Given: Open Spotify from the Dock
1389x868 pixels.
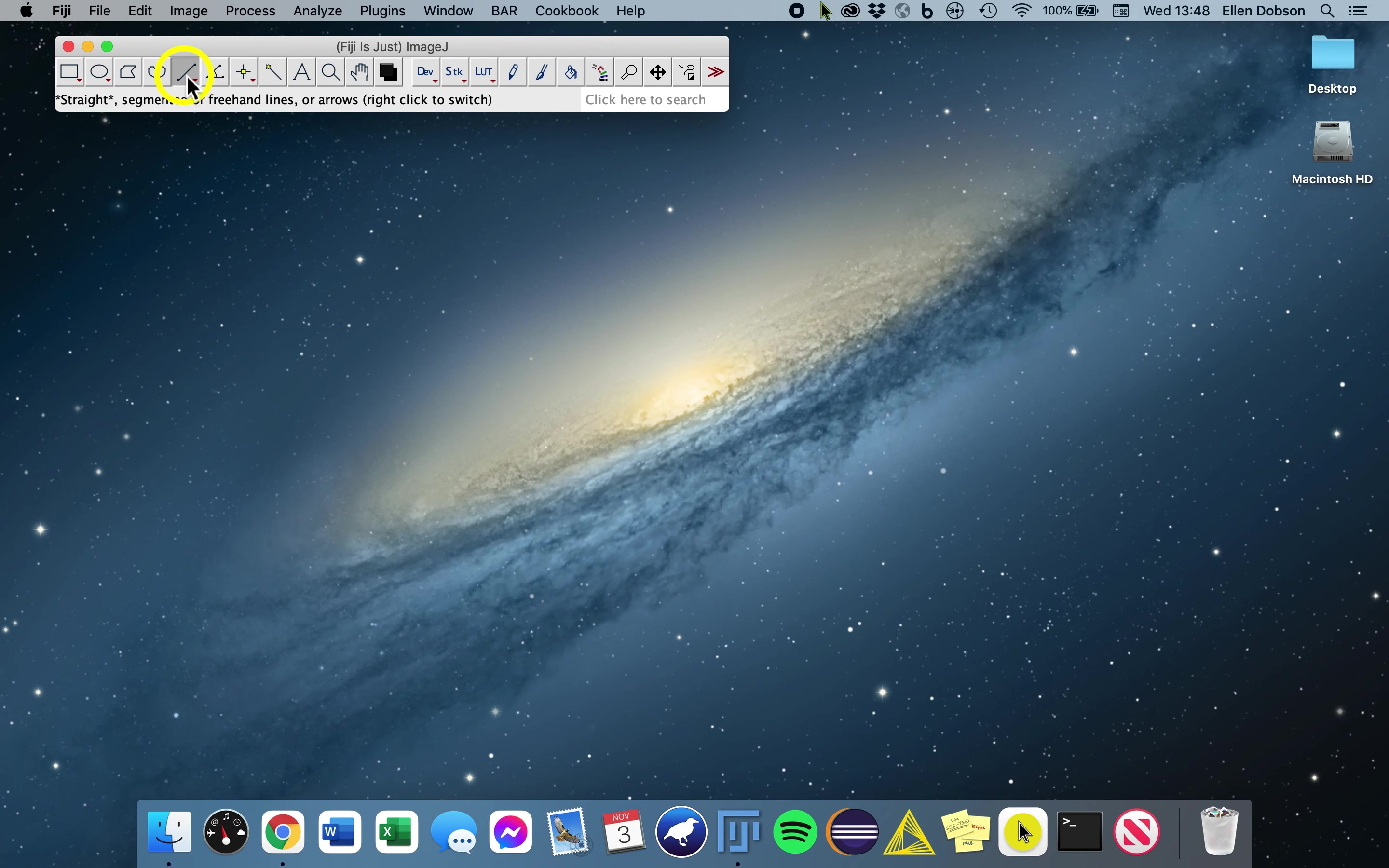Looking at the screenshot, I should (x=795, y=832).
